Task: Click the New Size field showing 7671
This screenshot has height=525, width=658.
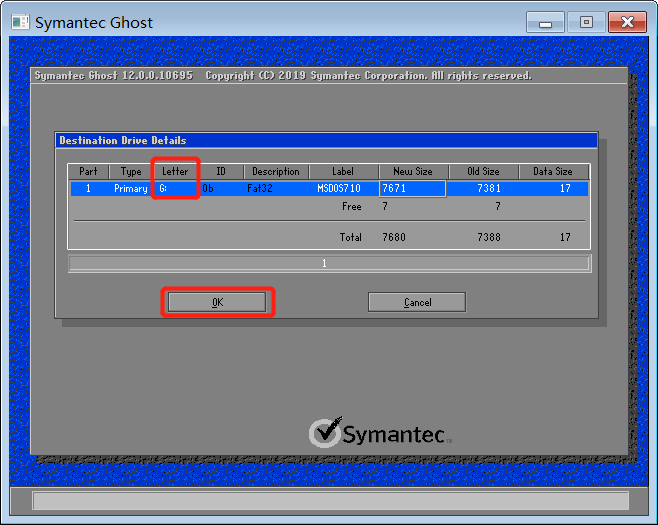Action: 413,188
